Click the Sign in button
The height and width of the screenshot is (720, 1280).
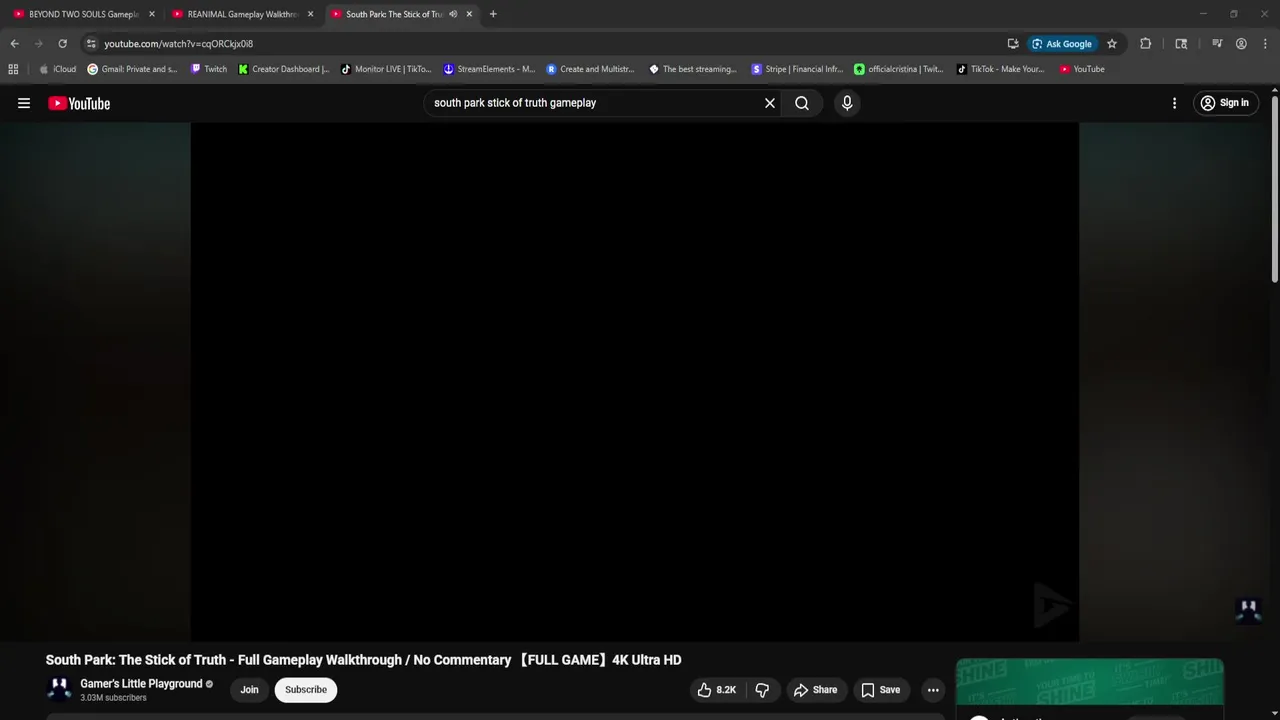(x=1225, y=103)
